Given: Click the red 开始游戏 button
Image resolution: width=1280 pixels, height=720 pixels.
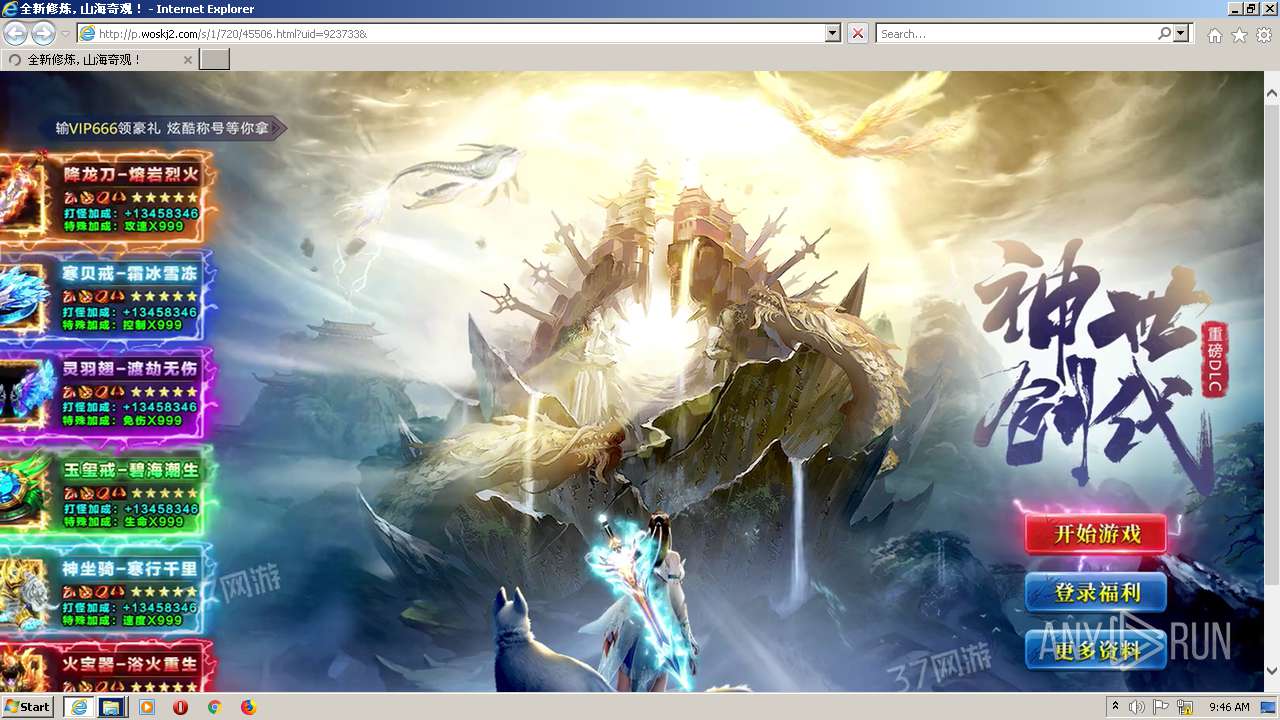Looking at the screenshot, I should (1097, 534).
